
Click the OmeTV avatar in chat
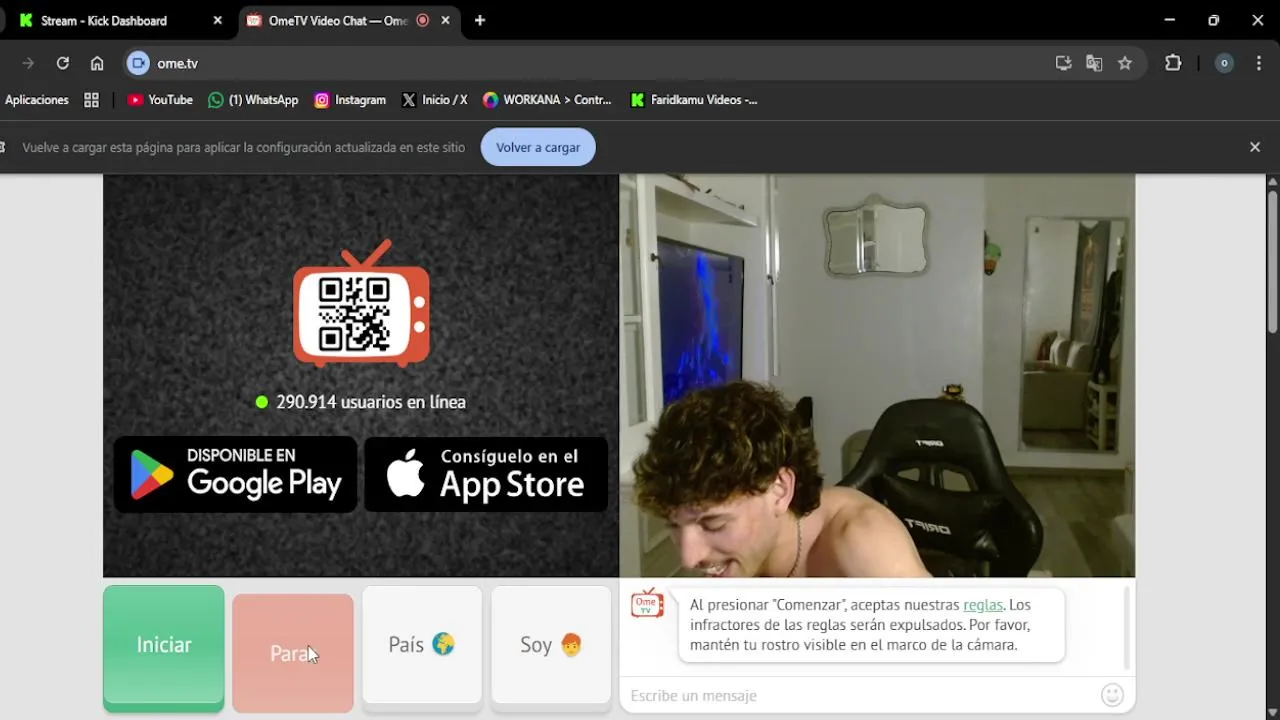click(x=647, y=604)
